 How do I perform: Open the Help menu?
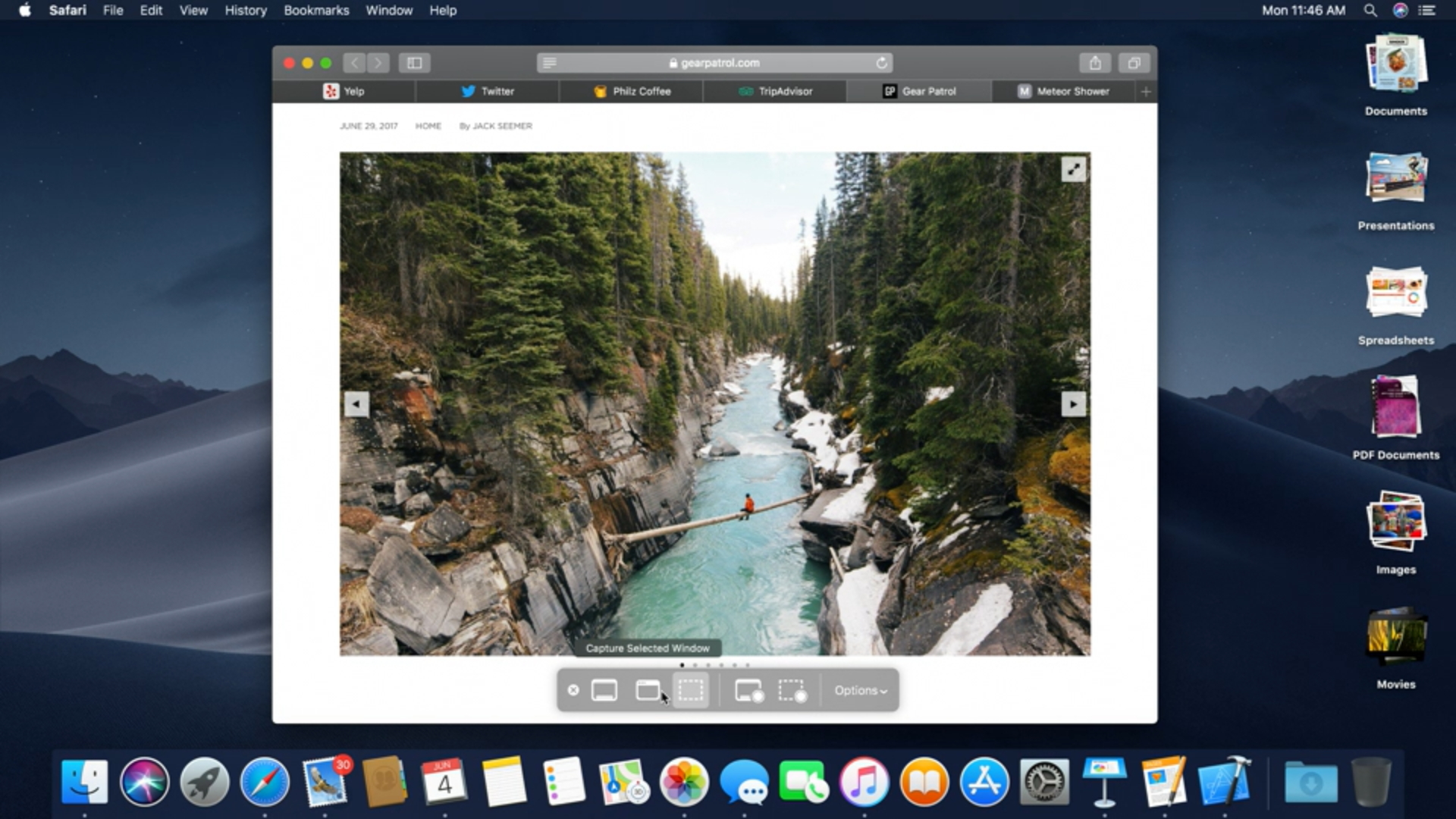[x=443, y=10]
